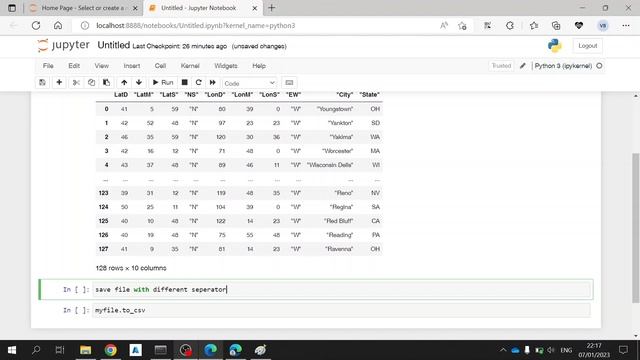The image size is (640, 360).
Task: Rename the notebook title Untitled
Action: [113, 45]
